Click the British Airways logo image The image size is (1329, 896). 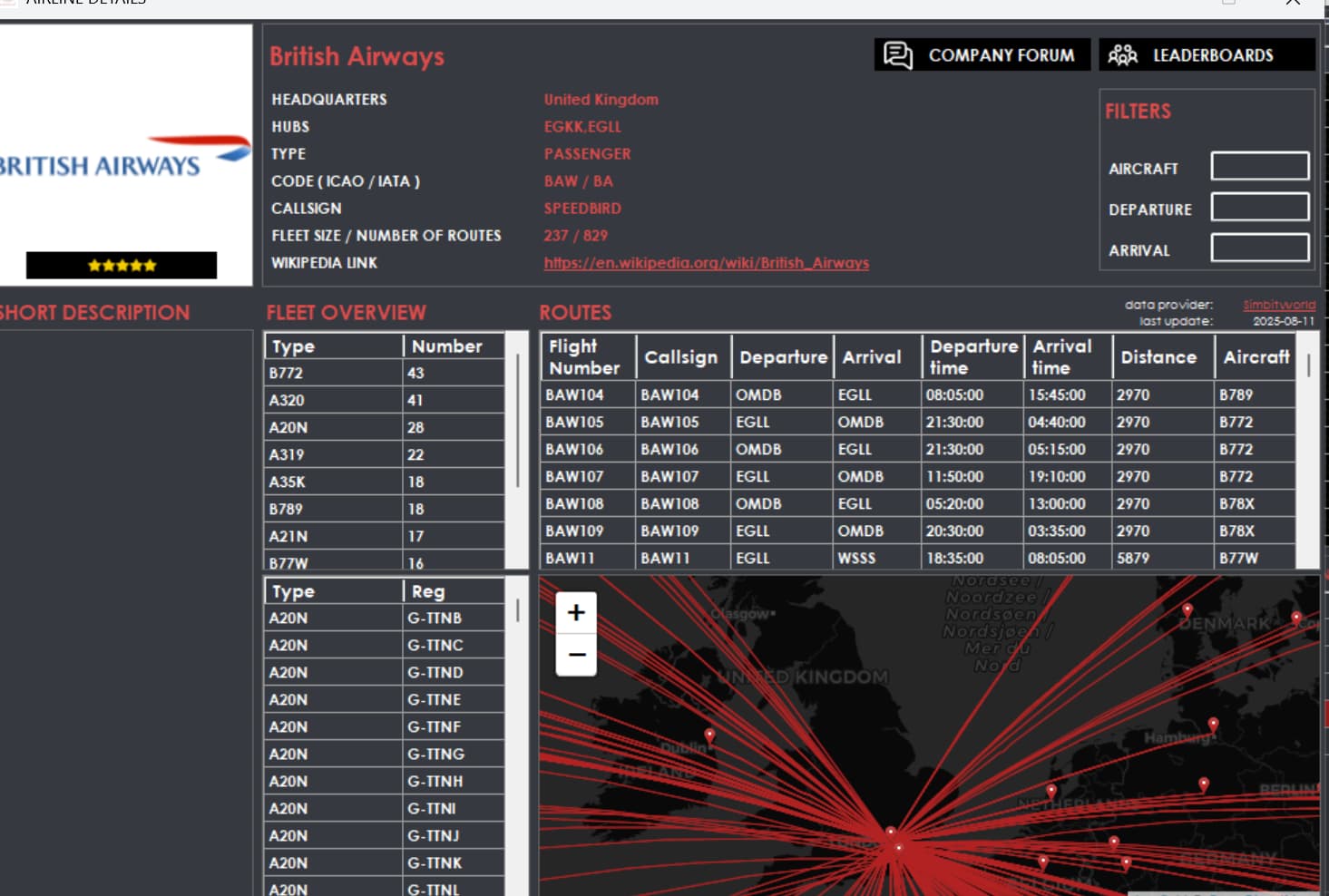[x=124, y=156]
